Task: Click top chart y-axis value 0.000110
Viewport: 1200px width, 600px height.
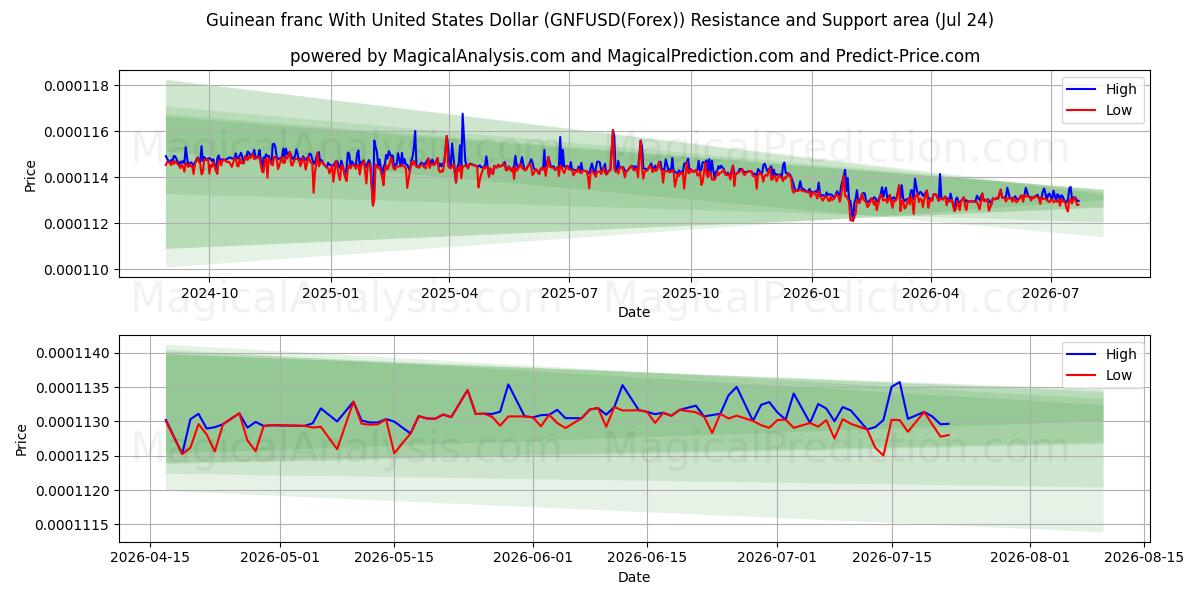Action: (x=78, y=270)
